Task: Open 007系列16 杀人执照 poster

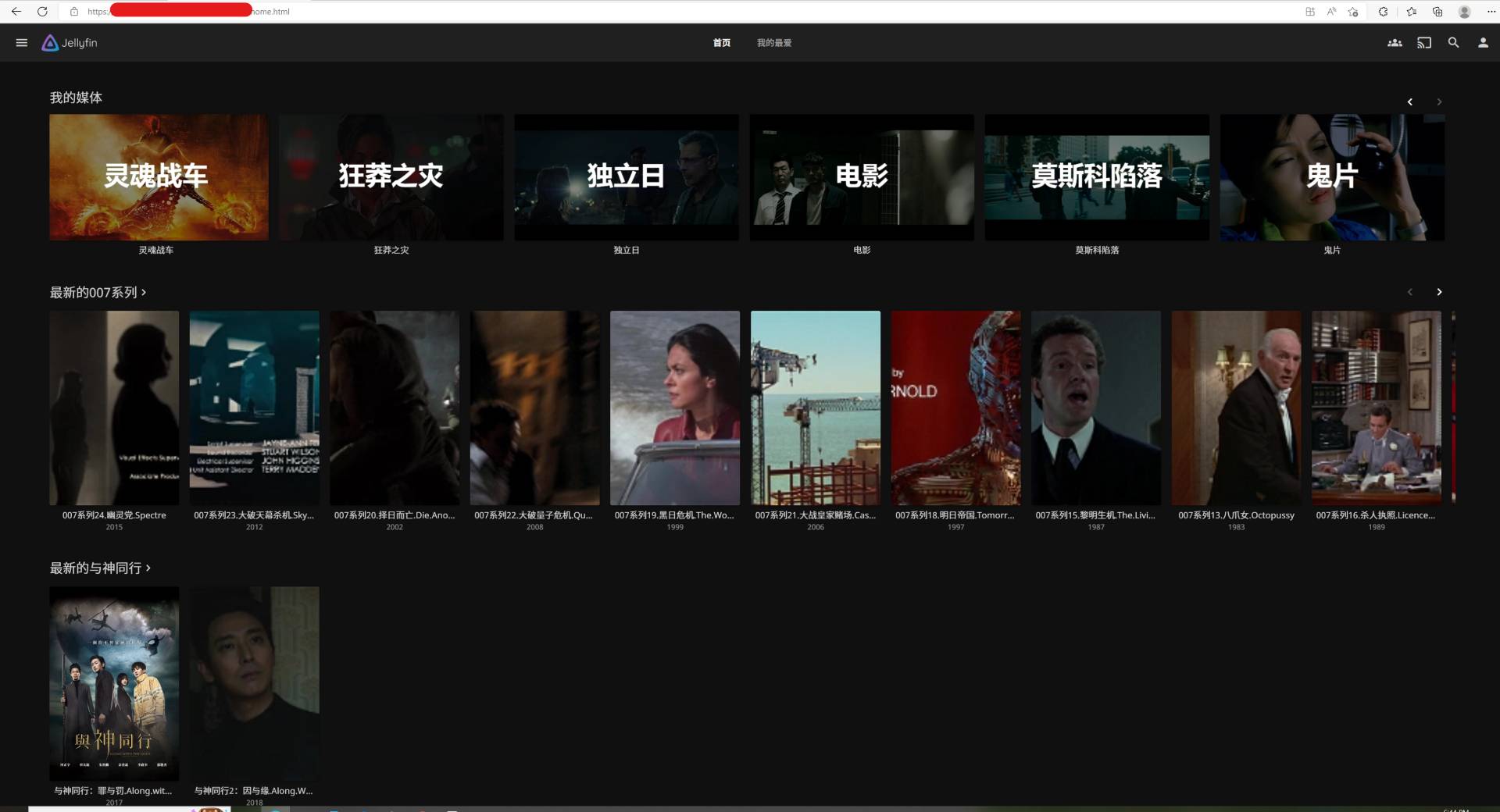Action: click(1377, 408)
